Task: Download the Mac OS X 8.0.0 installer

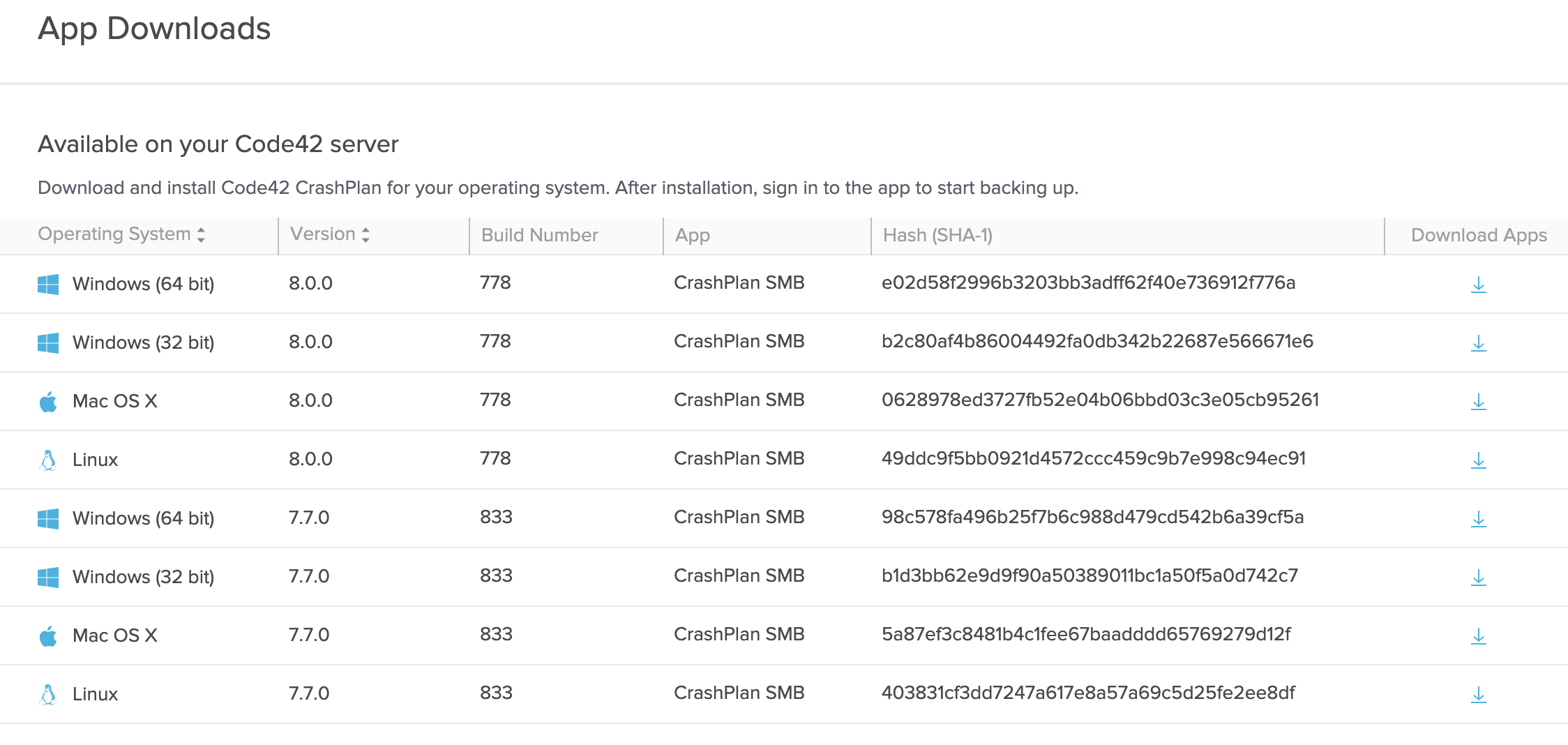Action: point(1478,402)
